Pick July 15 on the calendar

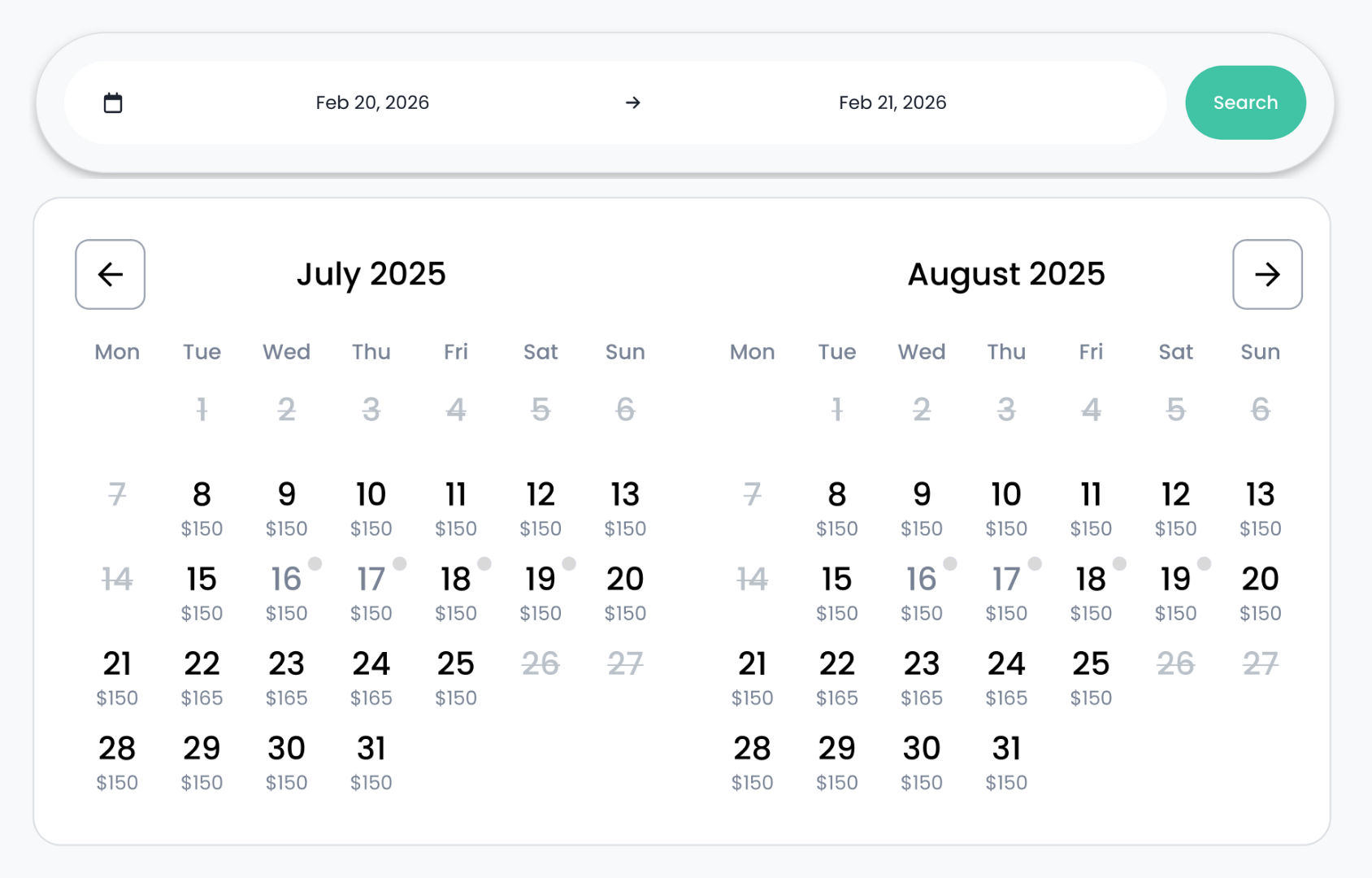tap(202, 593)
